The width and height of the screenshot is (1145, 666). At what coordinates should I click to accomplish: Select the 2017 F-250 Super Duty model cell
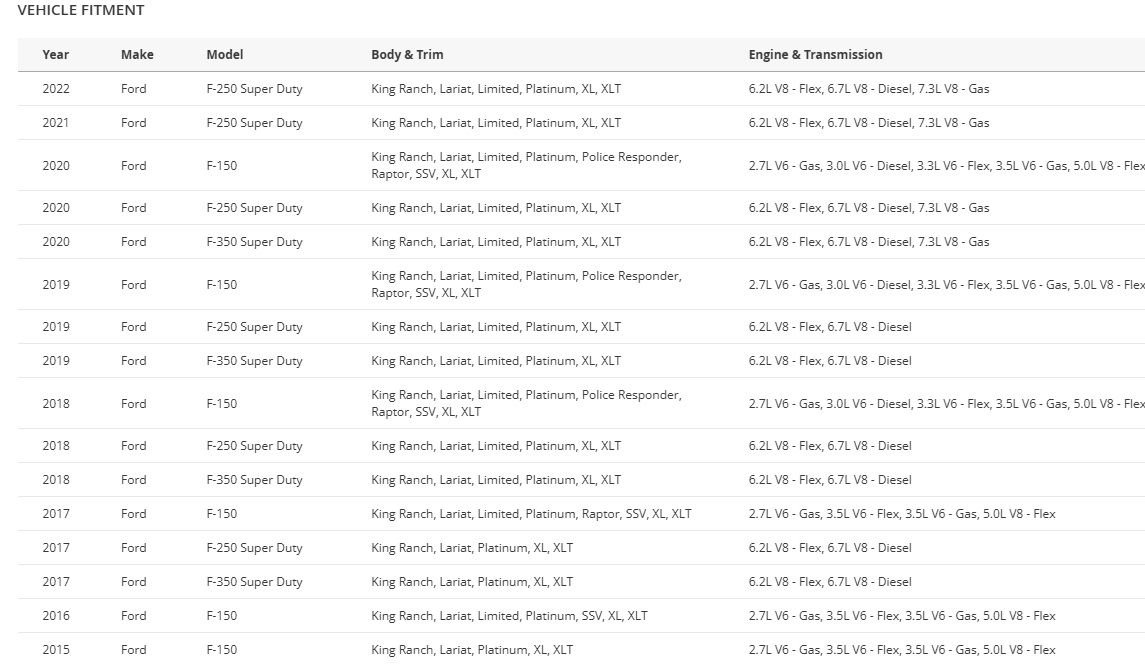pyautogui.click(x=254, y=548)
